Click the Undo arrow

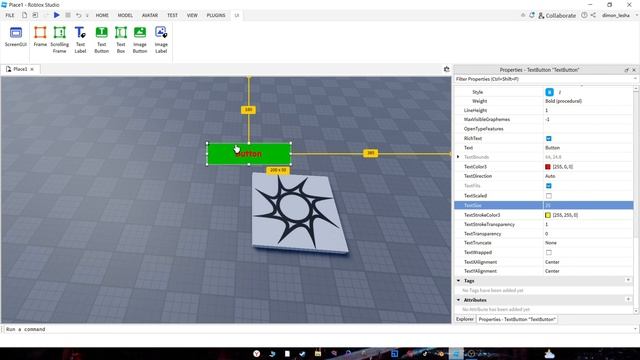[78, 15]
